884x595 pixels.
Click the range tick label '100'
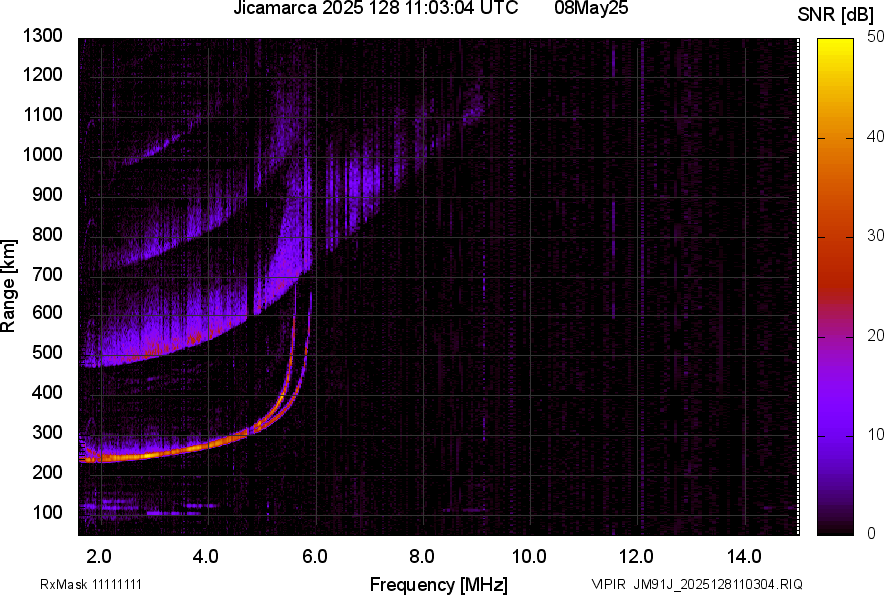[47, 512]
